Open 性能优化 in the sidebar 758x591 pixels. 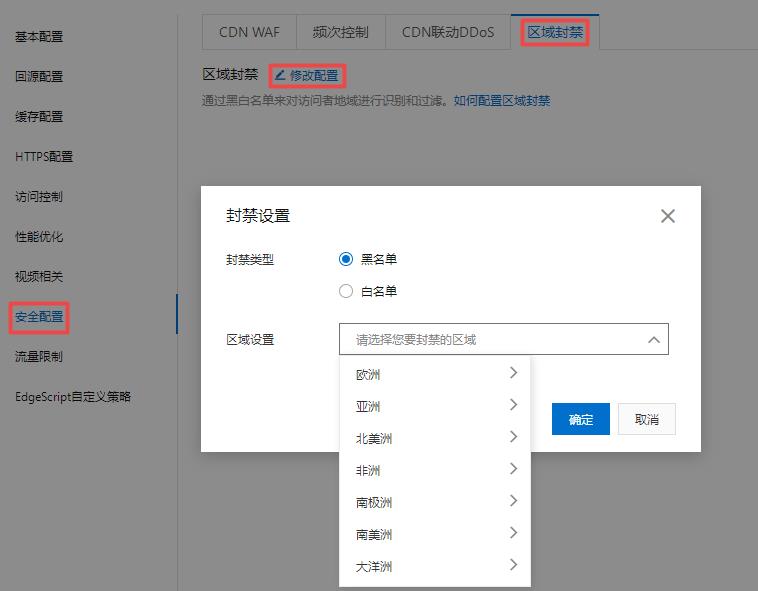coord(39,237)
